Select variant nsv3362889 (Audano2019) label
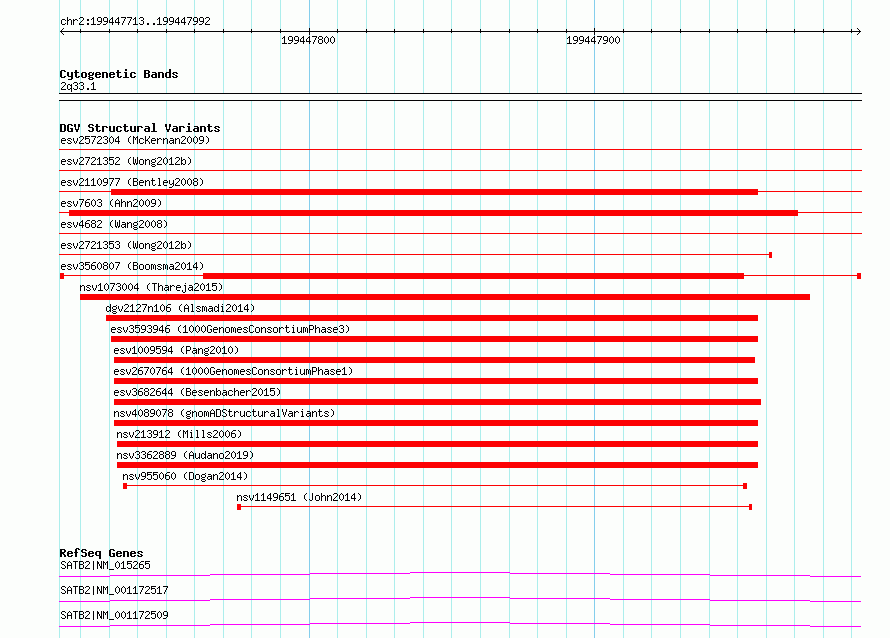The height and width of the screenshot is (638, 890). pos(185,455)
